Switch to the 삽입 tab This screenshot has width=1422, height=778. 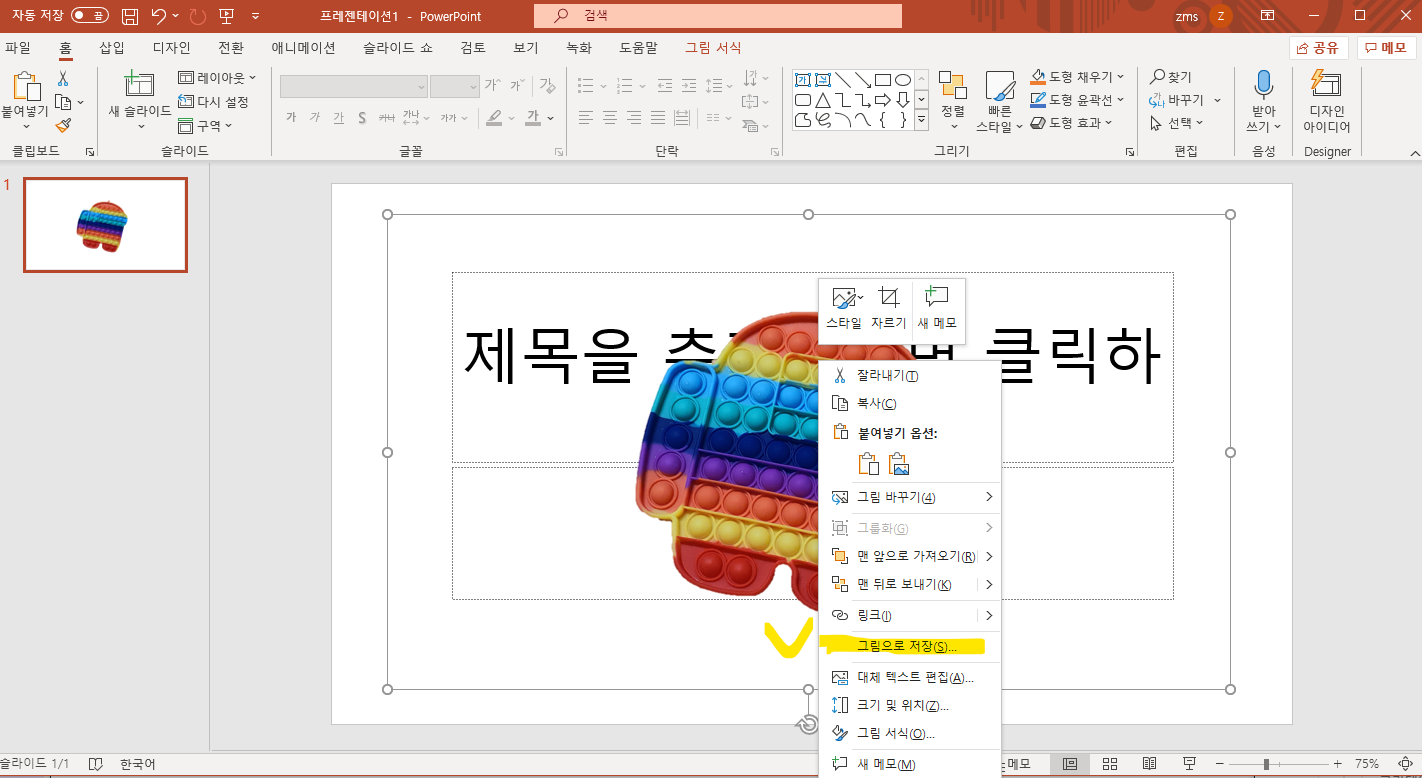[x=112, y=47]
